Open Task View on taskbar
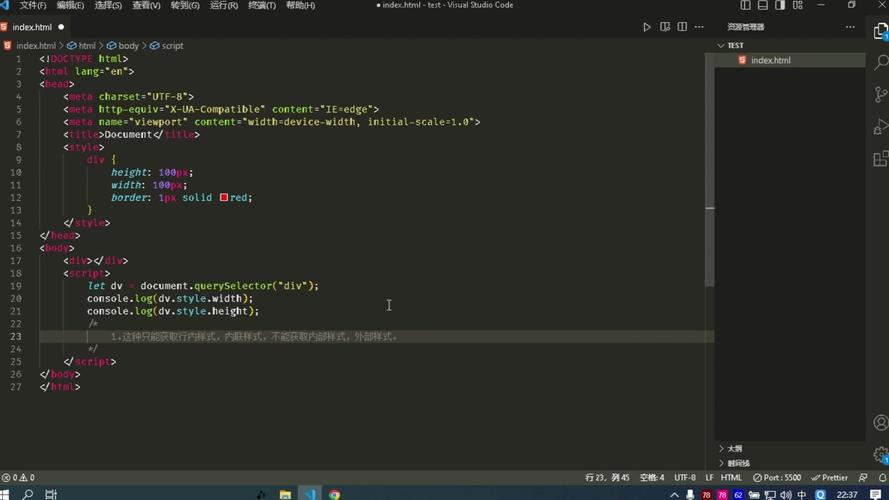889x500 pixels. point(51,494)
